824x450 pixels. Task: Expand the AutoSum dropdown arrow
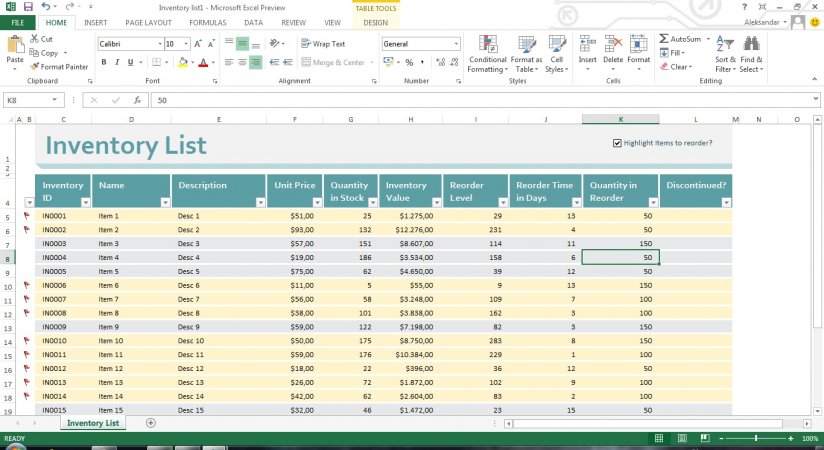(708, 39)
